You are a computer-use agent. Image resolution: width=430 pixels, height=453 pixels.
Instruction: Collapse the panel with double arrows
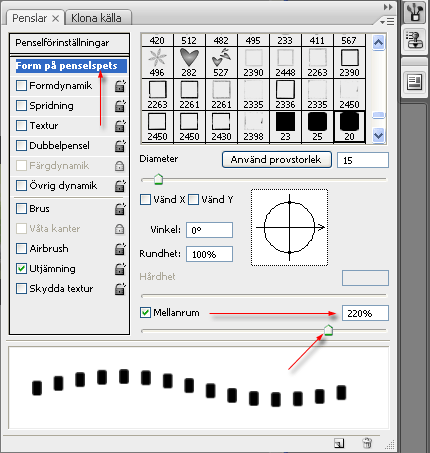388,7
